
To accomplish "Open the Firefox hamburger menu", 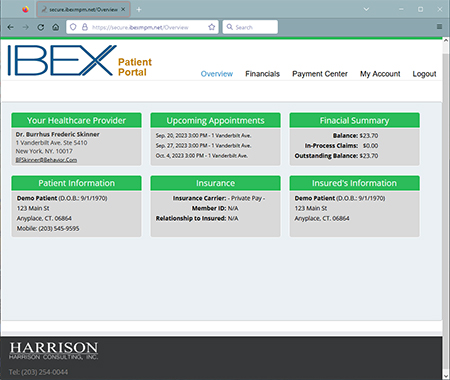I will pyautogui.click(x=439, y=26).
